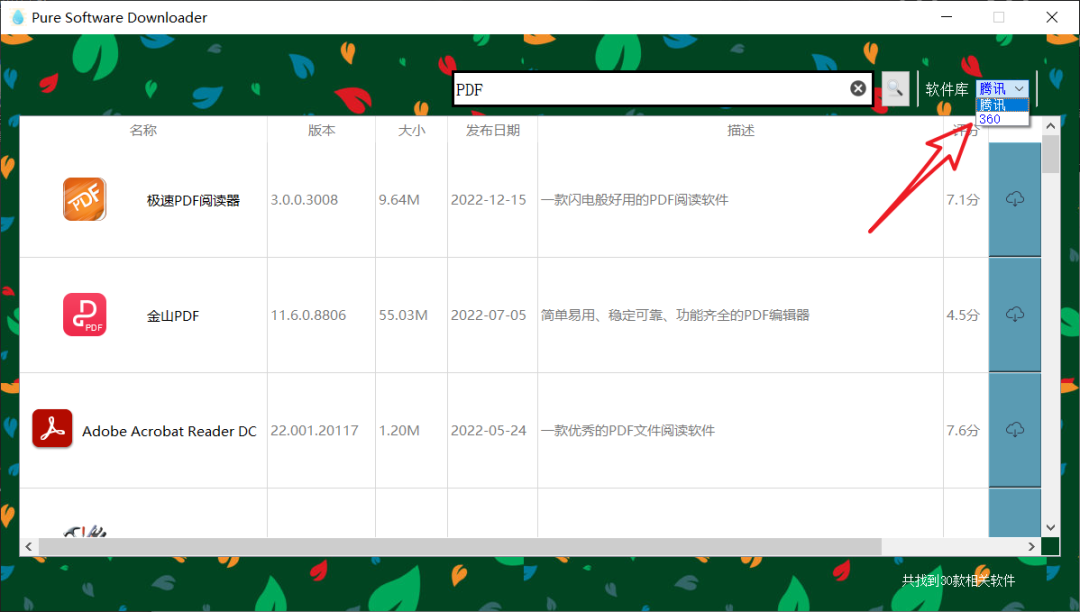The height and width of the screenshot is (612, 1080).
Task: Click the 共找到30款相关软件 status text
Action: [959, 580]
